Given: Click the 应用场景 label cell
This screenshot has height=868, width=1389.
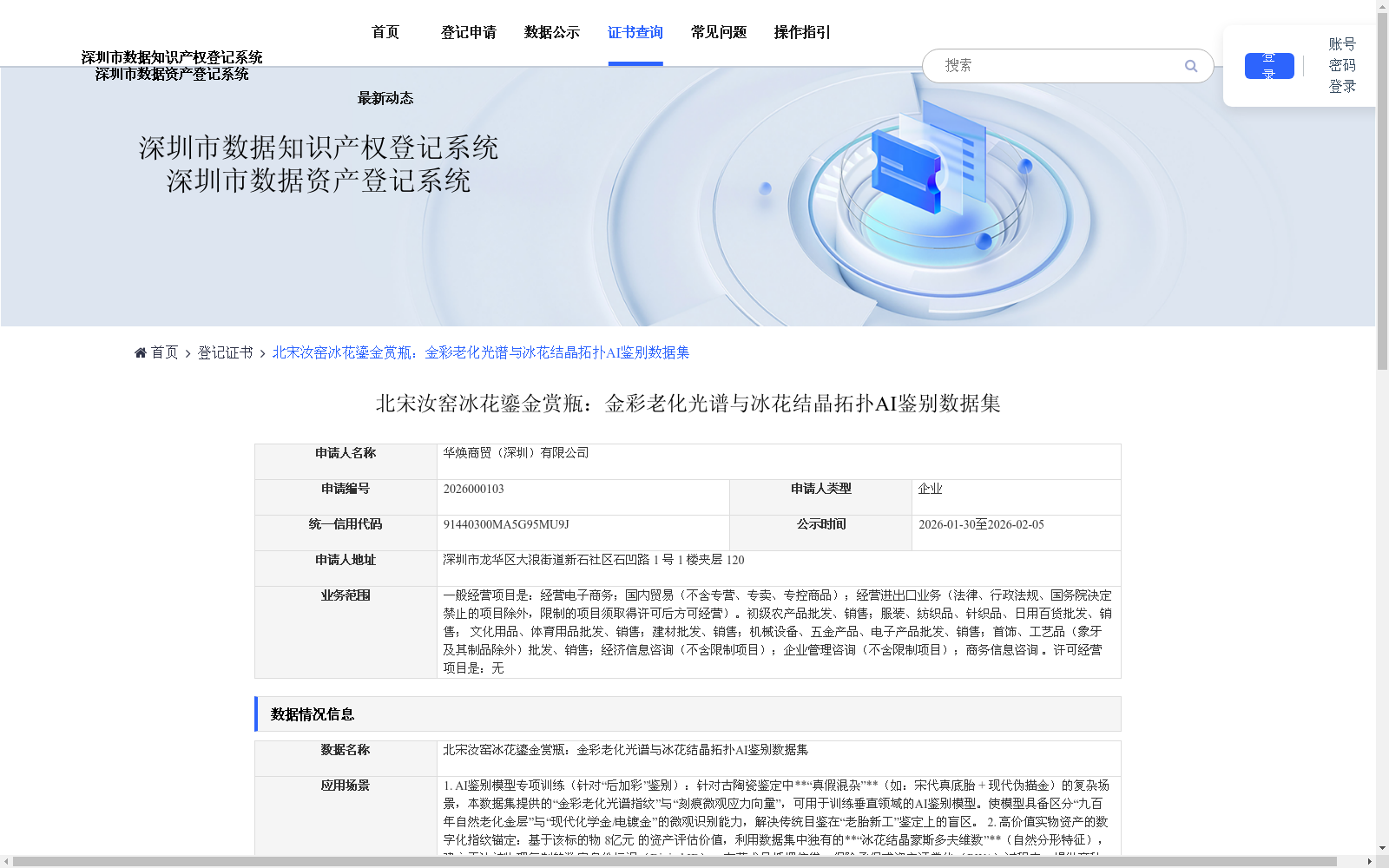Looking at the screenshot, I should point(346,816).
